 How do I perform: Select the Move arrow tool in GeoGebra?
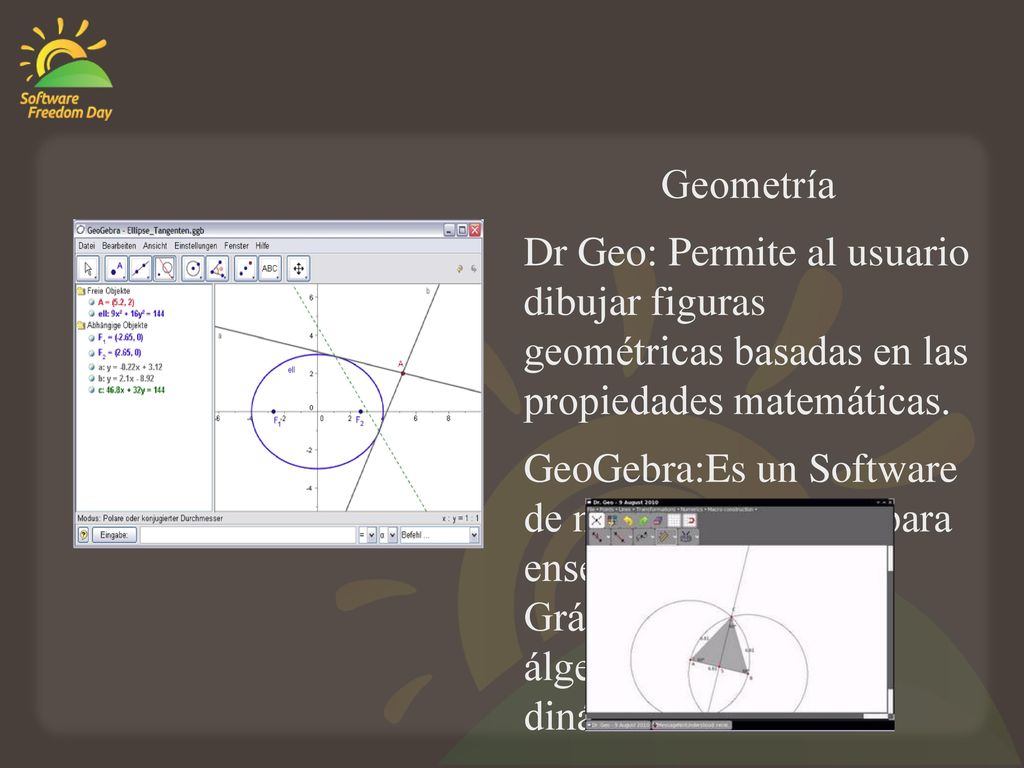[88, 268]
